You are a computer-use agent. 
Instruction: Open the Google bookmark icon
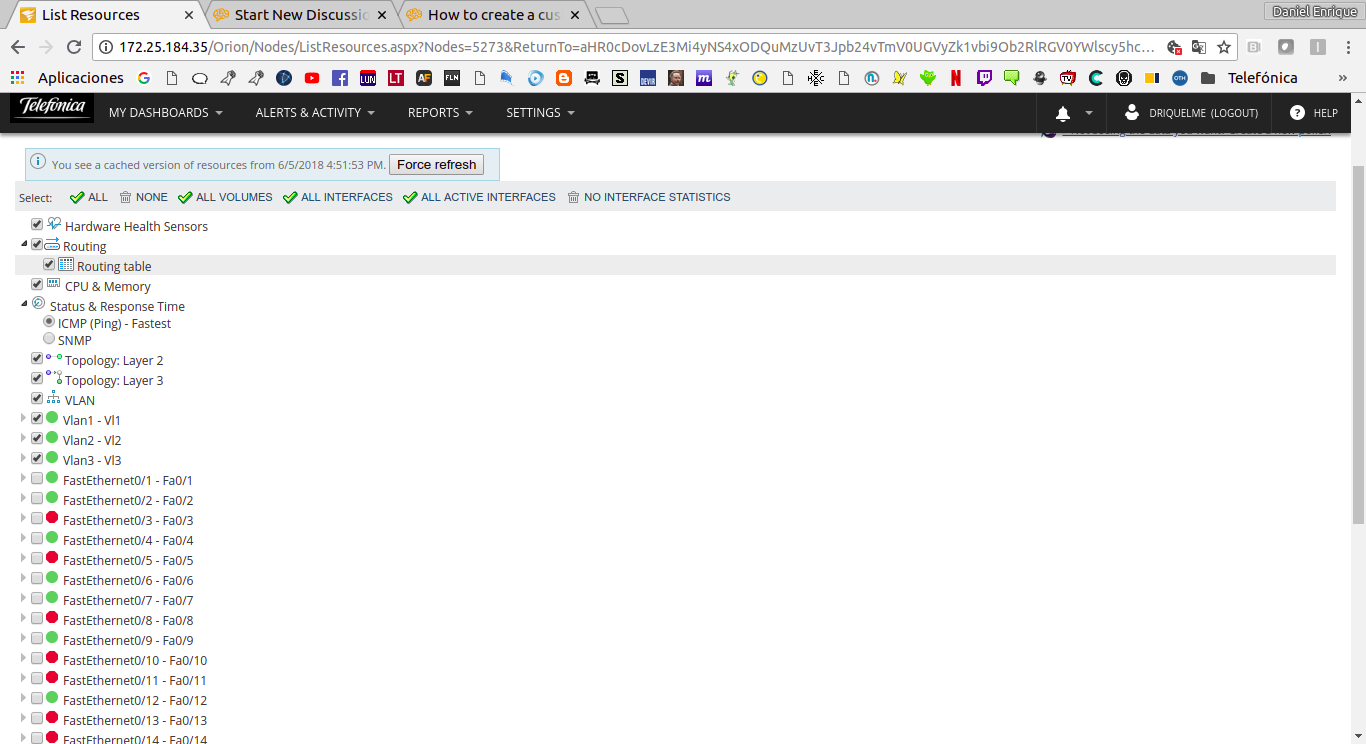tap(144, 78)
